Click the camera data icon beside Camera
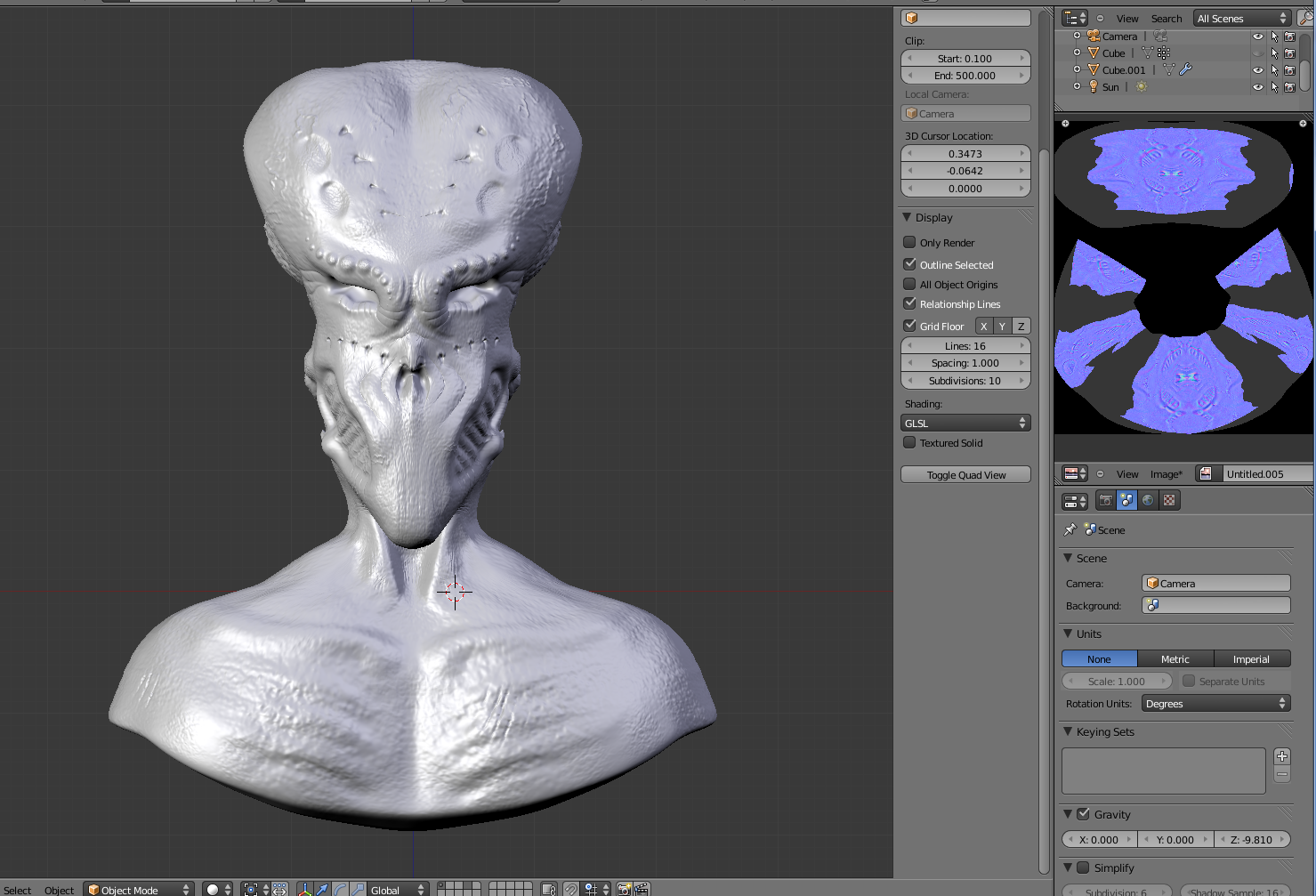Image resolution: width=1316 pixels, height=896 pixels. point(1160,36)
